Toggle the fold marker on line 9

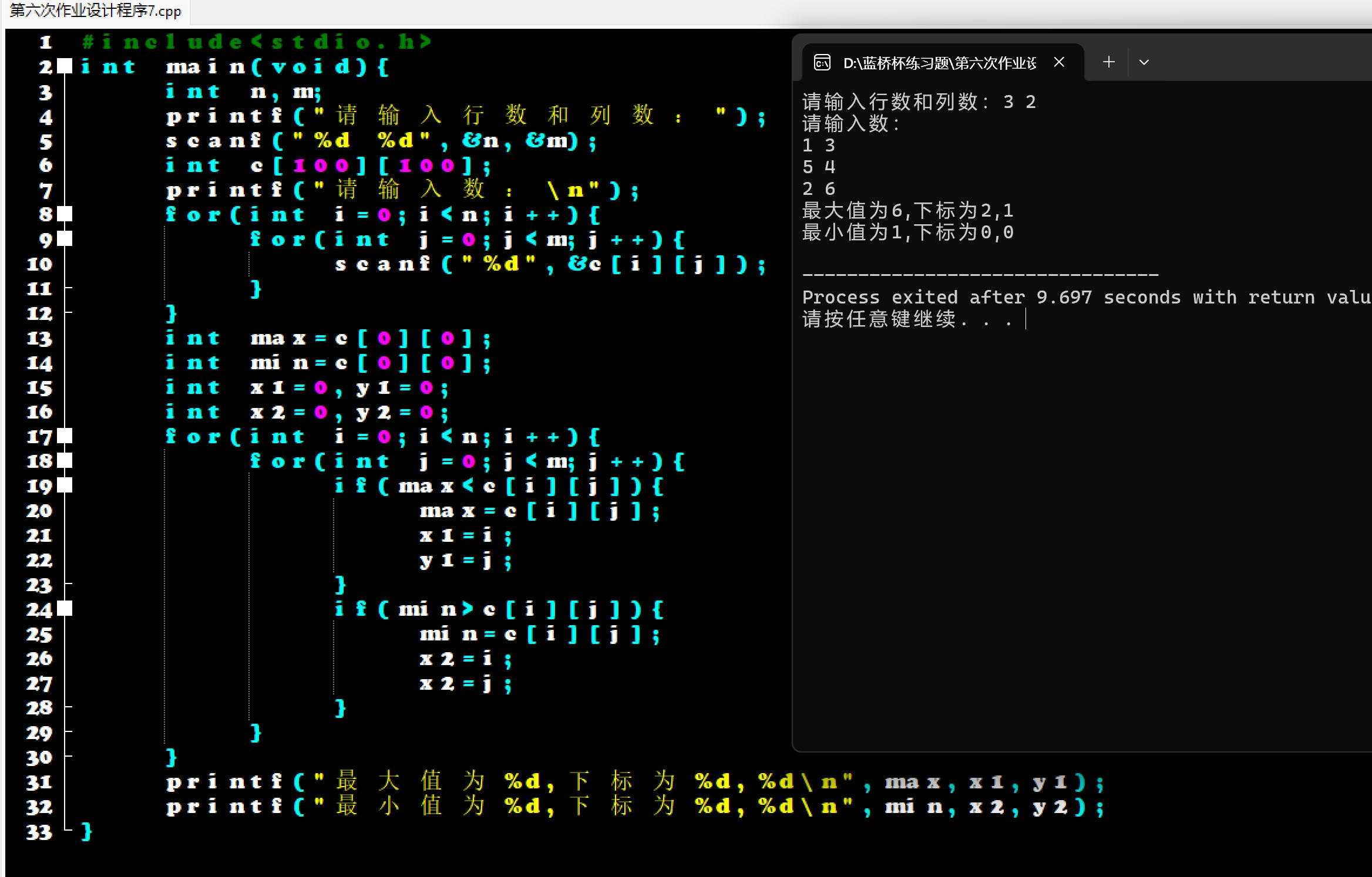65,238
